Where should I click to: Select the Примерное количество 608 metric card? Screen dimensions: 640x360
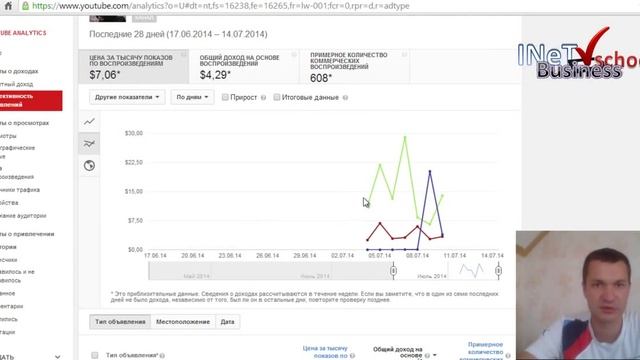pyautogui.click(x=355, y=67)
